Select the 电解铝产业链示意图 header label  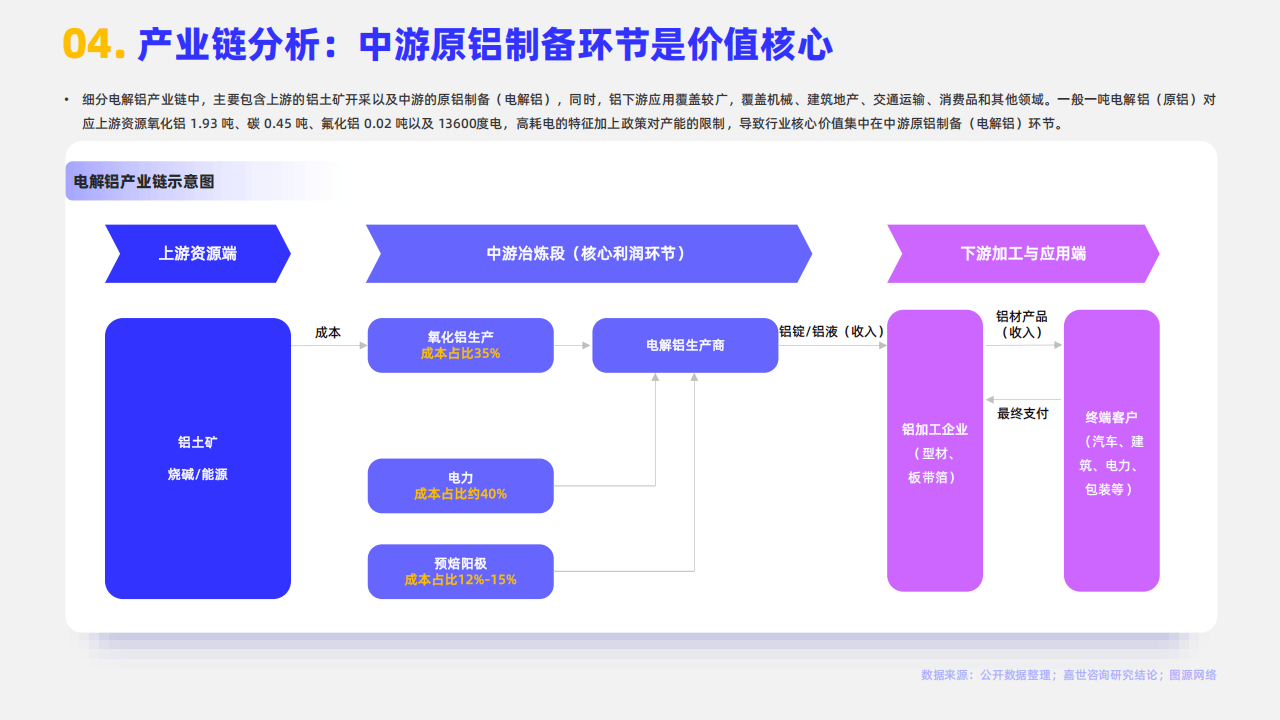click(144, 181)
